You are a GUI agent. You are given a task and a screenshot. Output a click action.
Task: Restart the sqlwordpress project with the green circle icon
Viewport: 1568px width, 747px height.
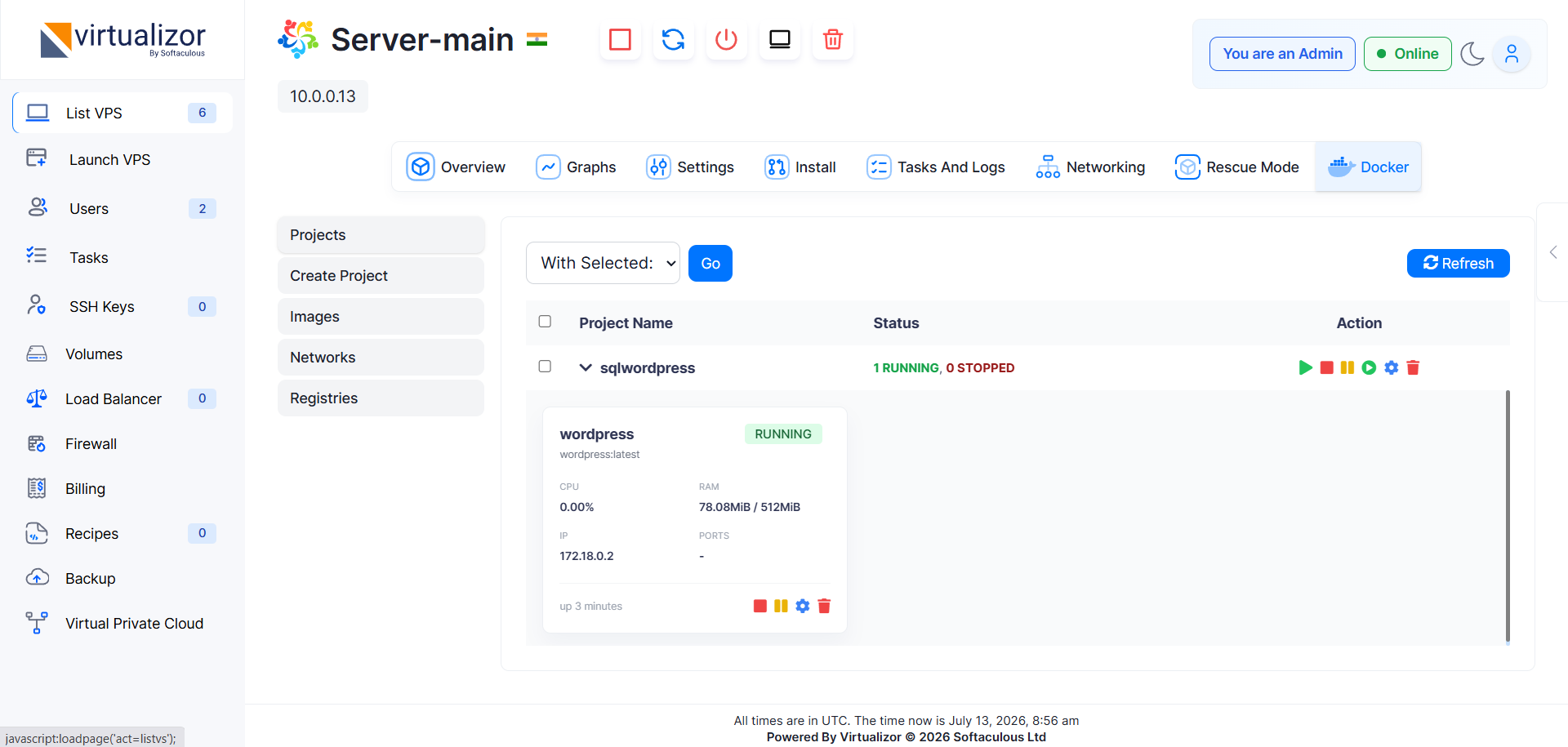1369,367
